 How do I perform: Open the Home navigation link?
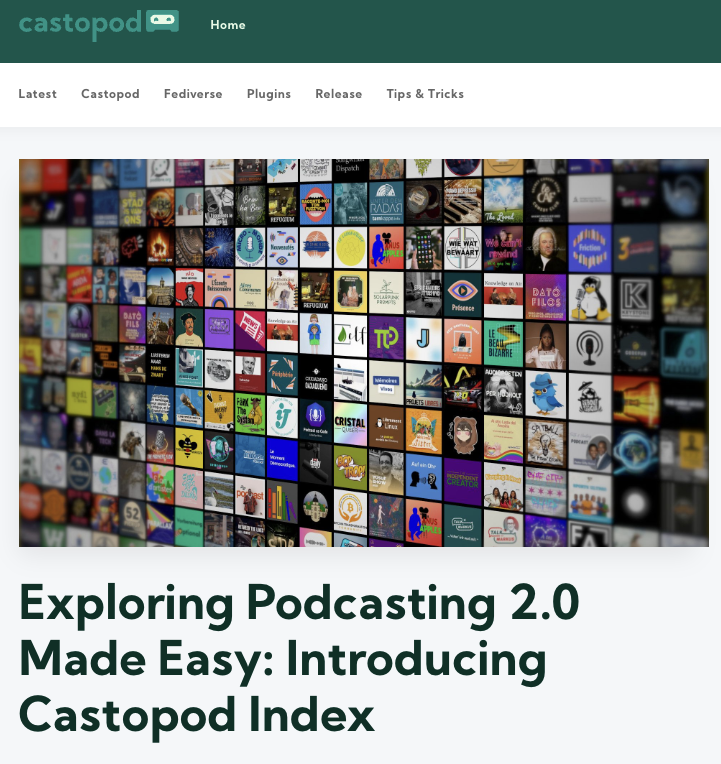point(228,25)
